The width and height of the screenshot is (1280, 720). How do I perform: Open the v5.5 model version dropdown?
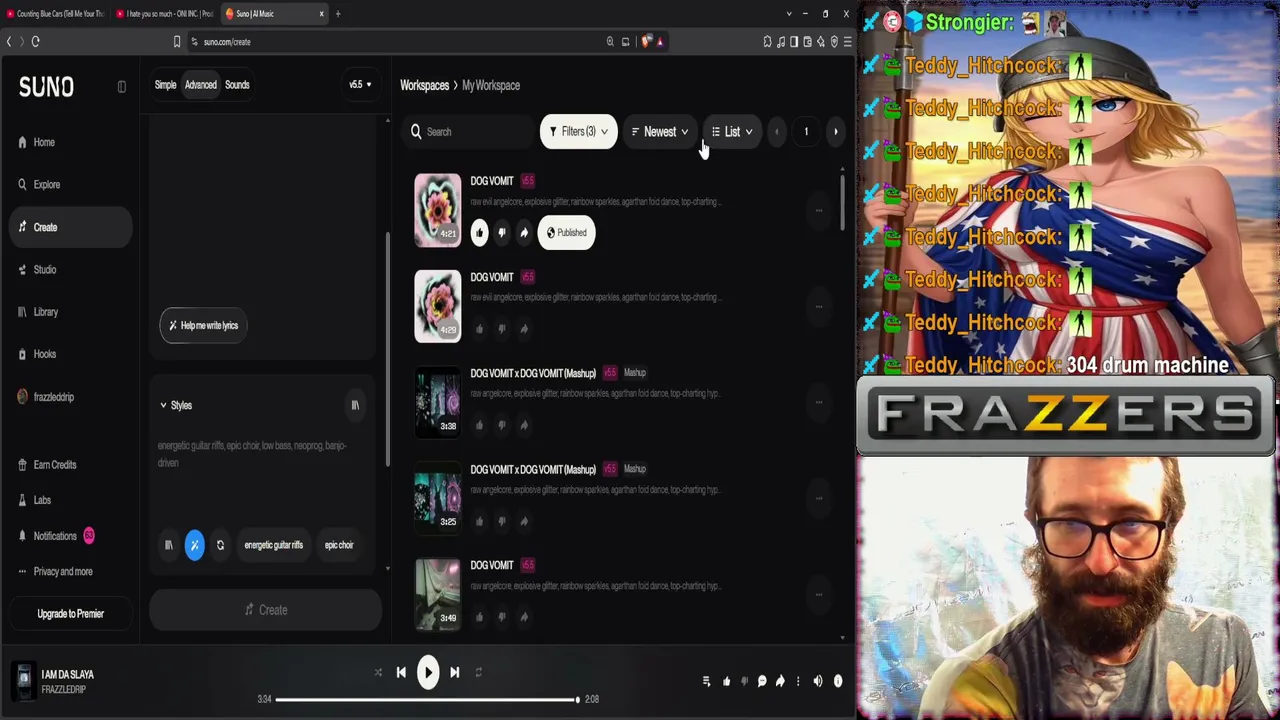(x=360, y=85)
